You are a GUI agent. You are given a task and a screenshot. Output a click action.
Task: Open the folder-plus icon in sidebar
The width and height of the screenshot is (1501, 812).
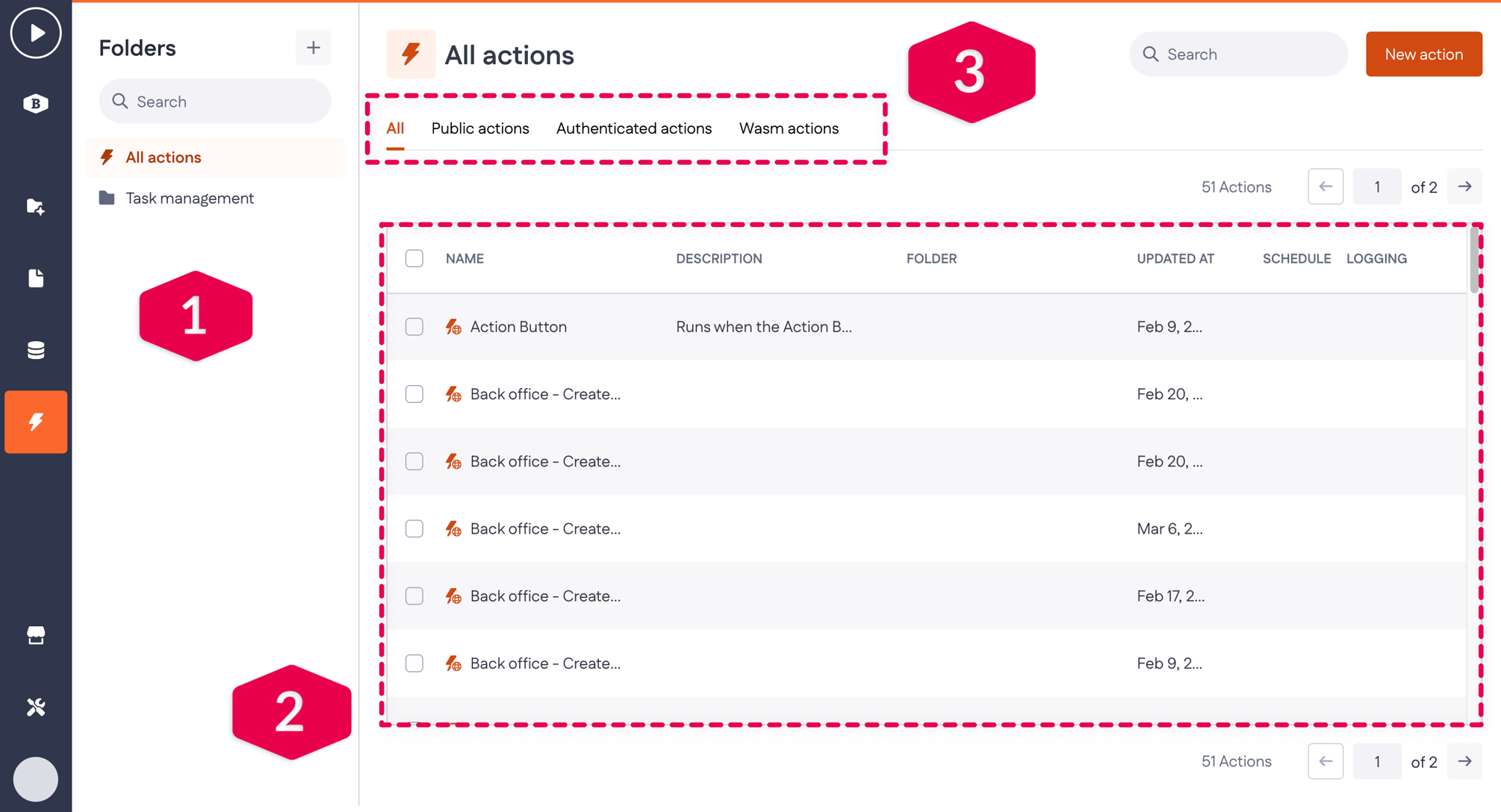click(x=35, y=207)
